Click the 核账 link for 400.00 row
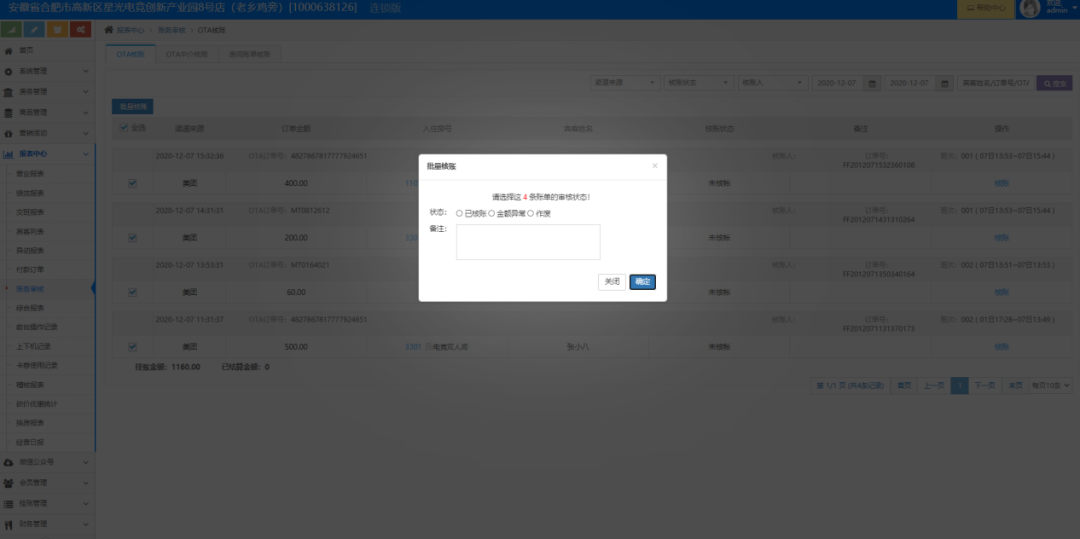Image resolution: width=1080 pixels, height=539 pixels. [1001, 183]
